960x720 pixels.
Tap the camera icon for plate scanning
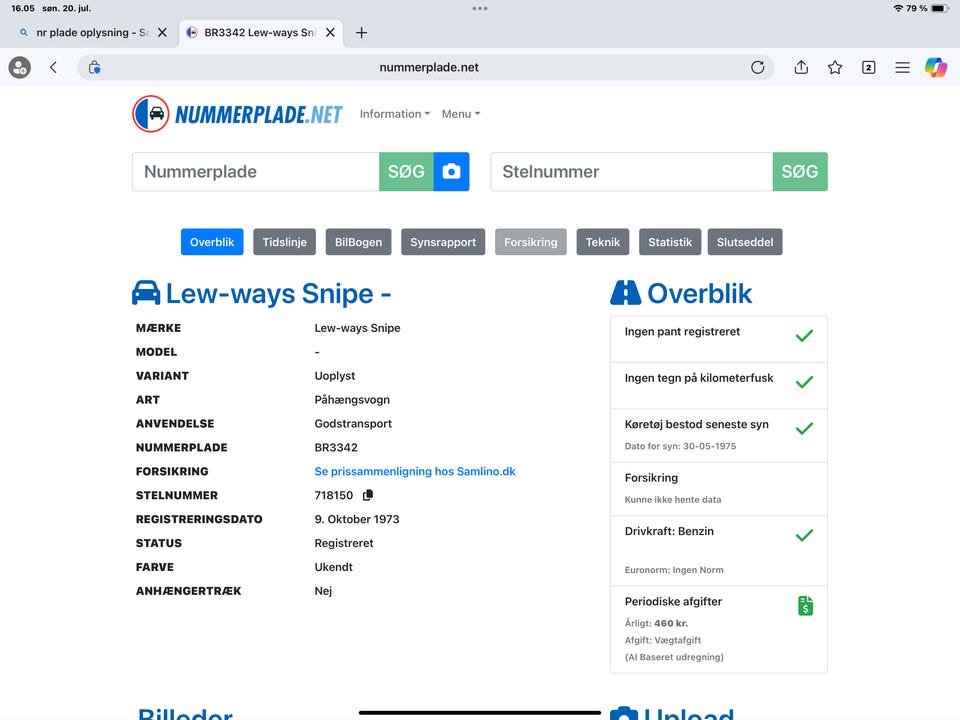click(x=451, y=171)
